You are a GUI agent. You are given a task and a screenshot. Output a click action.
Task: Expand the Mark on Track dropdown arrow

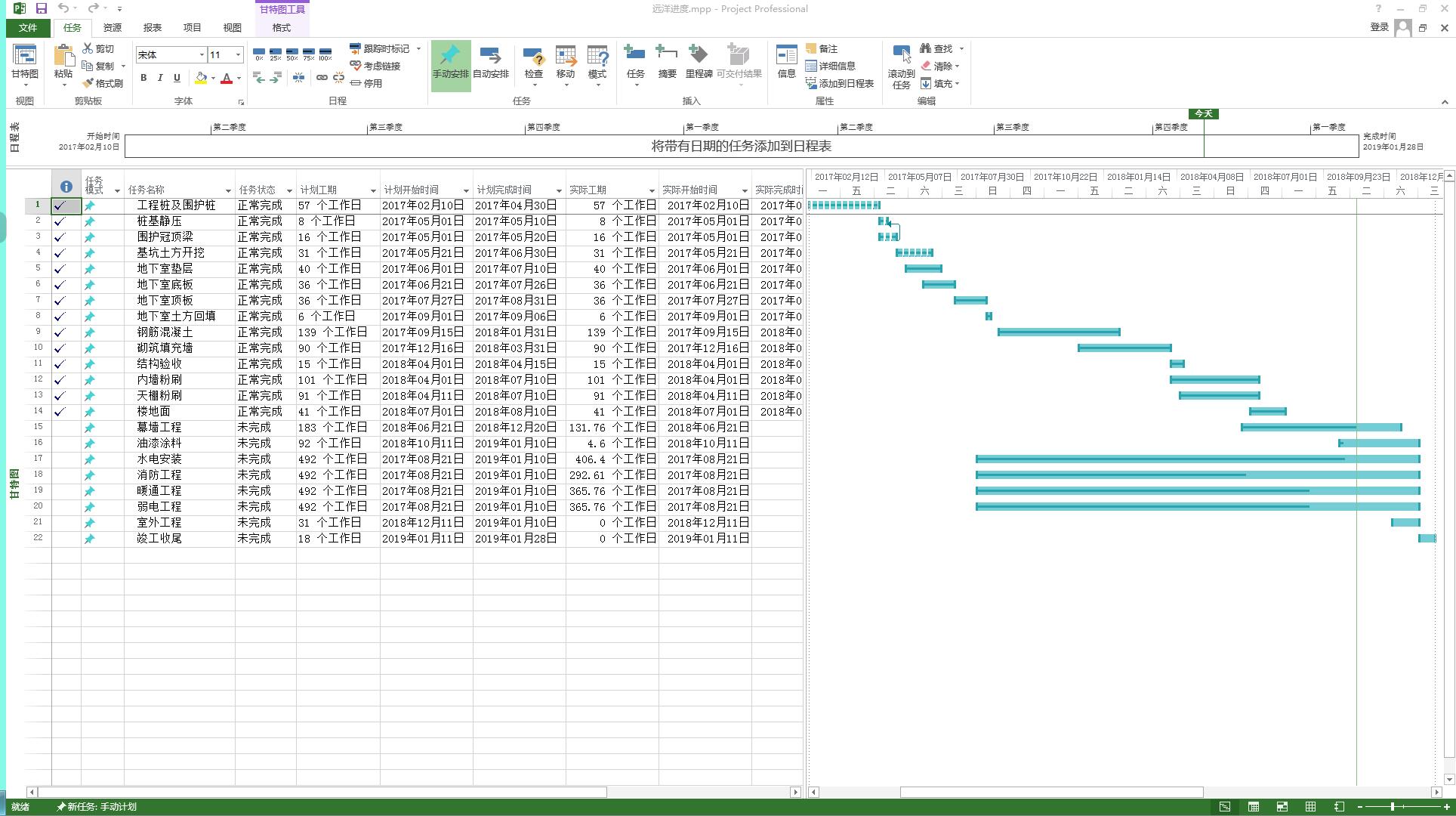418,48
